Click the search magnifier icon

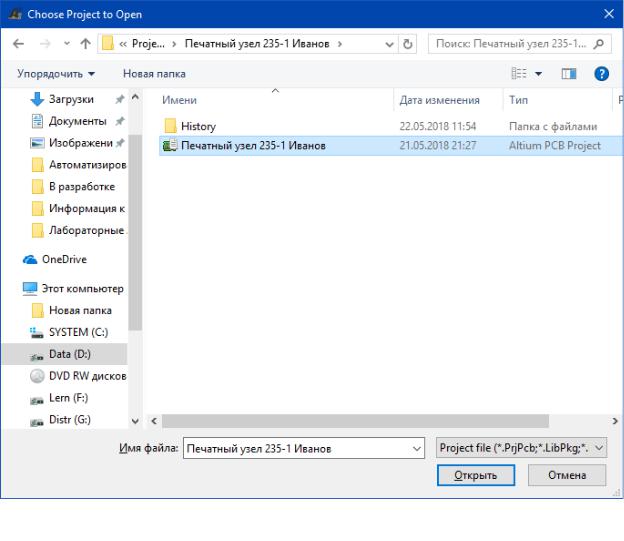pos(599,44)
